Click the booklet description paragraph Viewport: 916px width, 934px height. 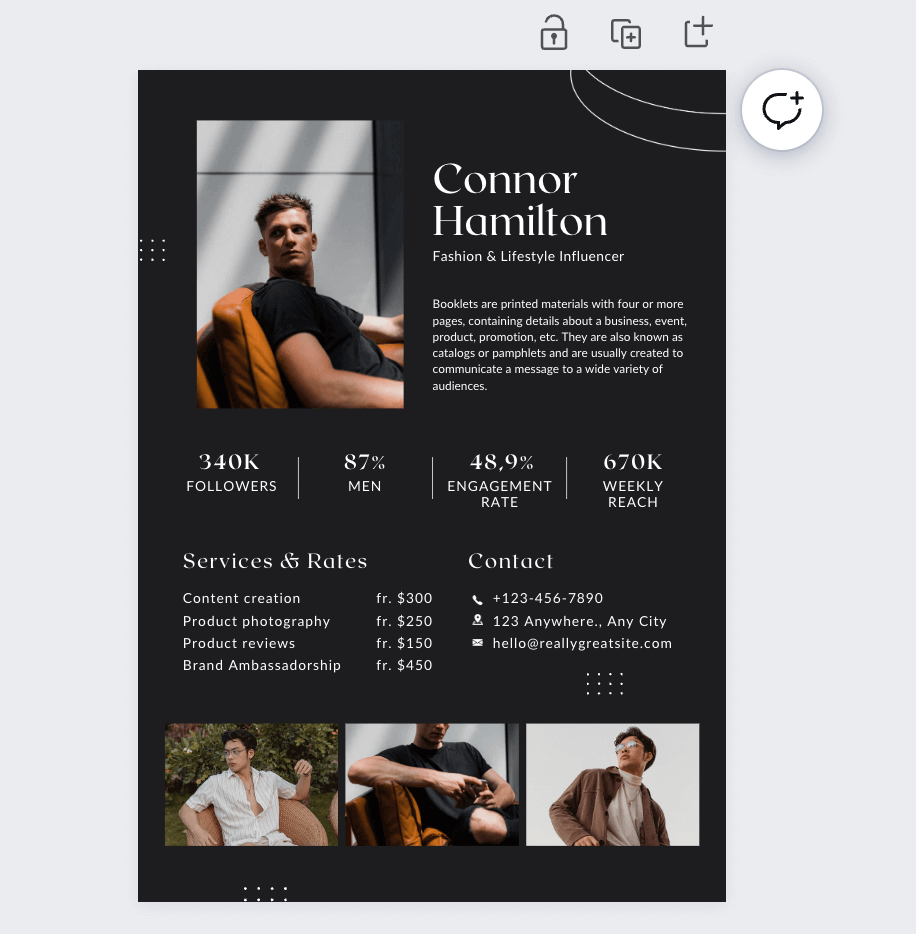point(559,344)
